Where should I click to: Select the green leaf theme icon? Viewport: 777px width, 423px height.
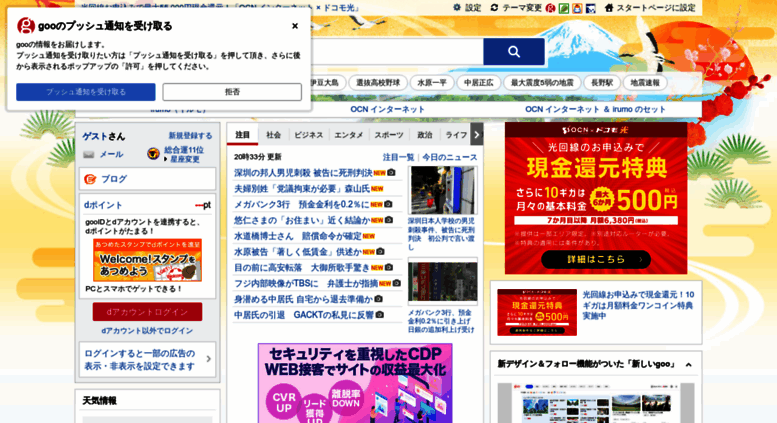point(564,8)
